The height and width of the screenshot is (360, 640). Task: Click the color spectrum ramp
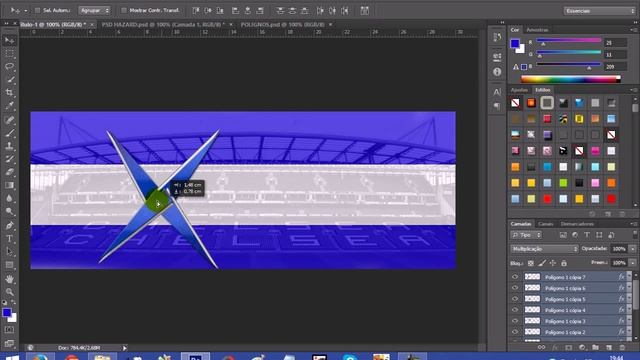[x=571, y=80]
